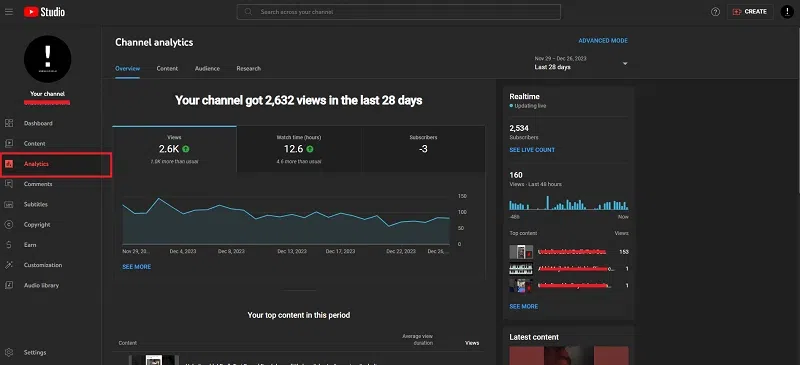Click 2,534 subscribers count
The height and width of the screenshot is (365, 800).
tap(519, 128)
